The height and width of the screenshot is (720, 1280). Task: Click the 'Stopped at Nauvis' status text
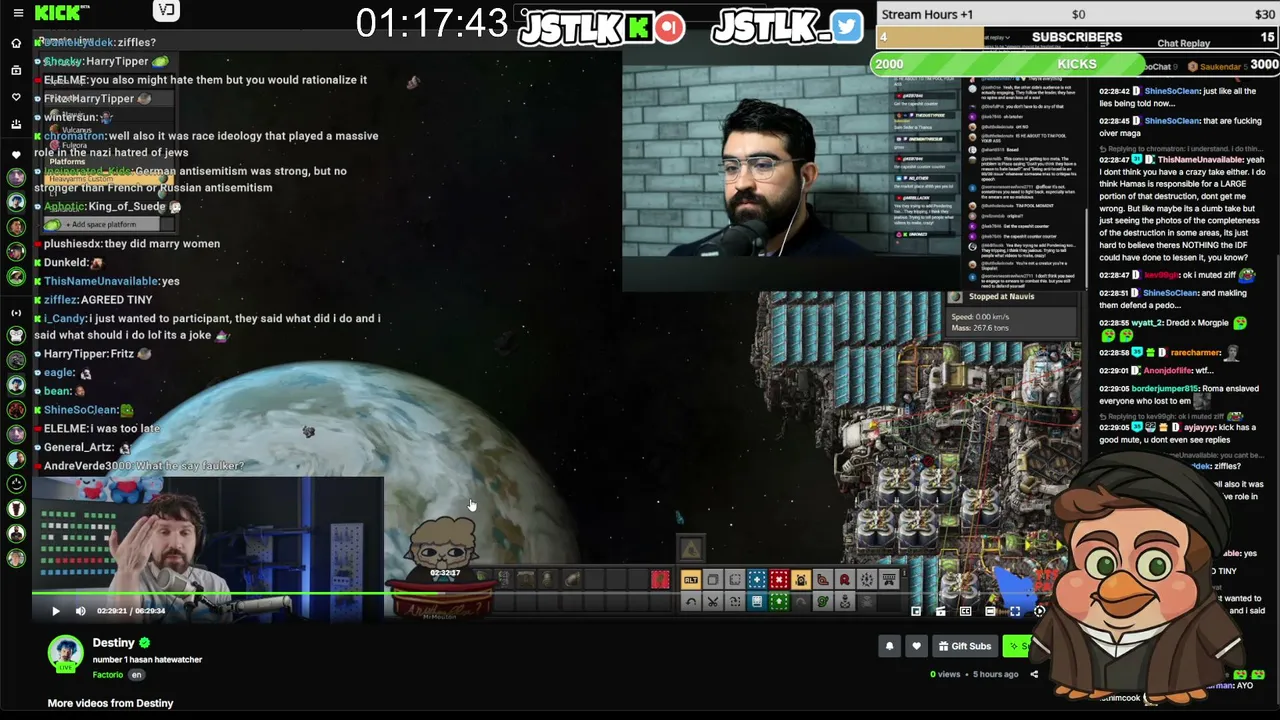[x=1002, y=297]
